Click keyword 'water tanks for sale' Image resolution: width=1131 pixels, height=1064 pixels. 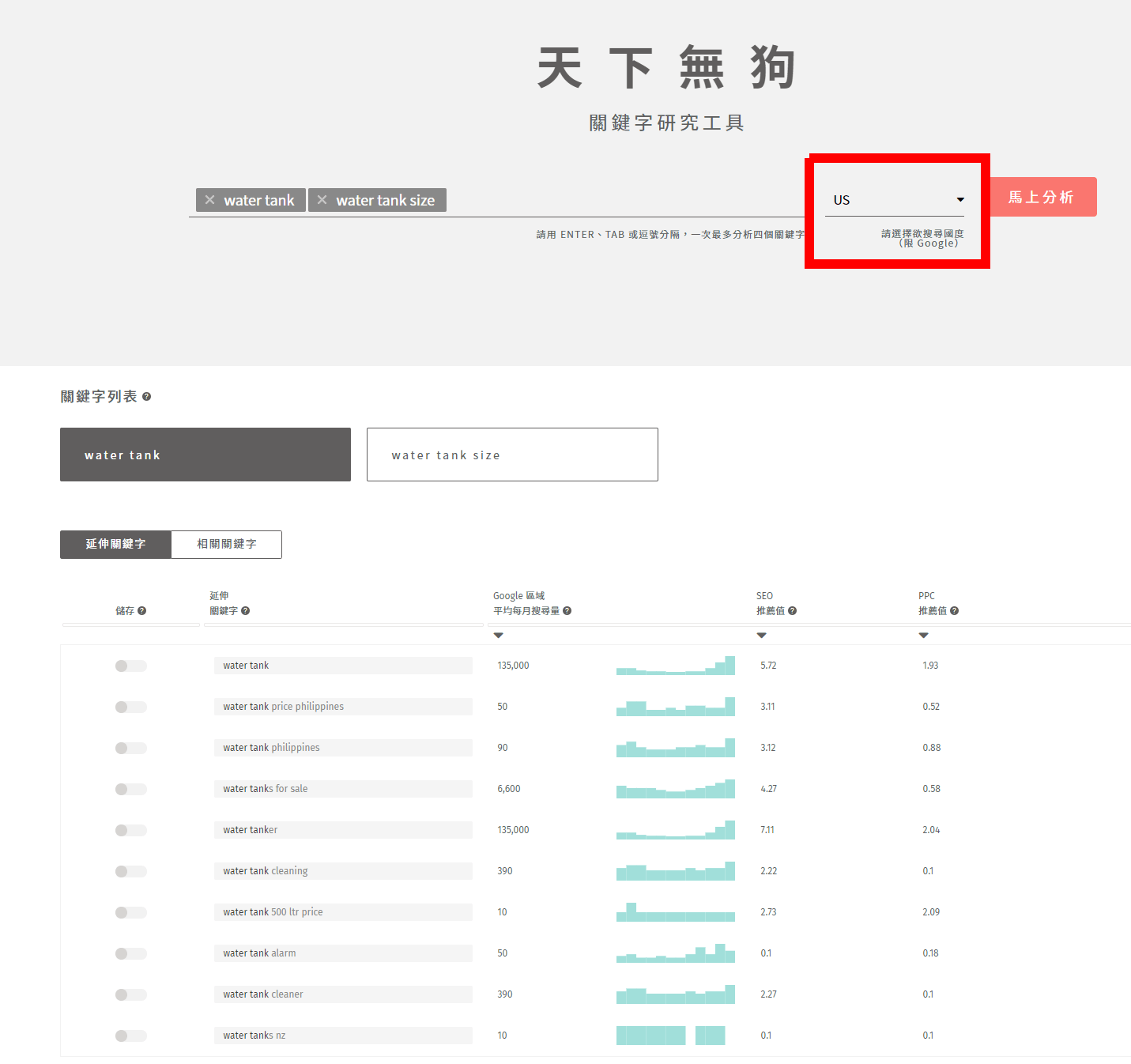point(343,789)
